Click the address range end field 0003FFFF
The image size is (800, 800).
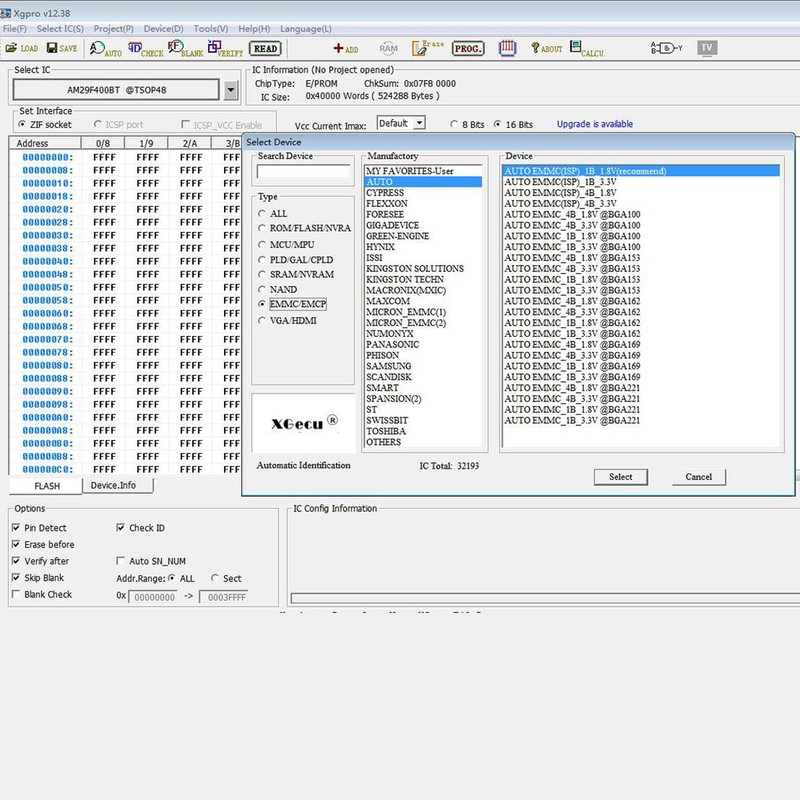click(x=226, y=597)
